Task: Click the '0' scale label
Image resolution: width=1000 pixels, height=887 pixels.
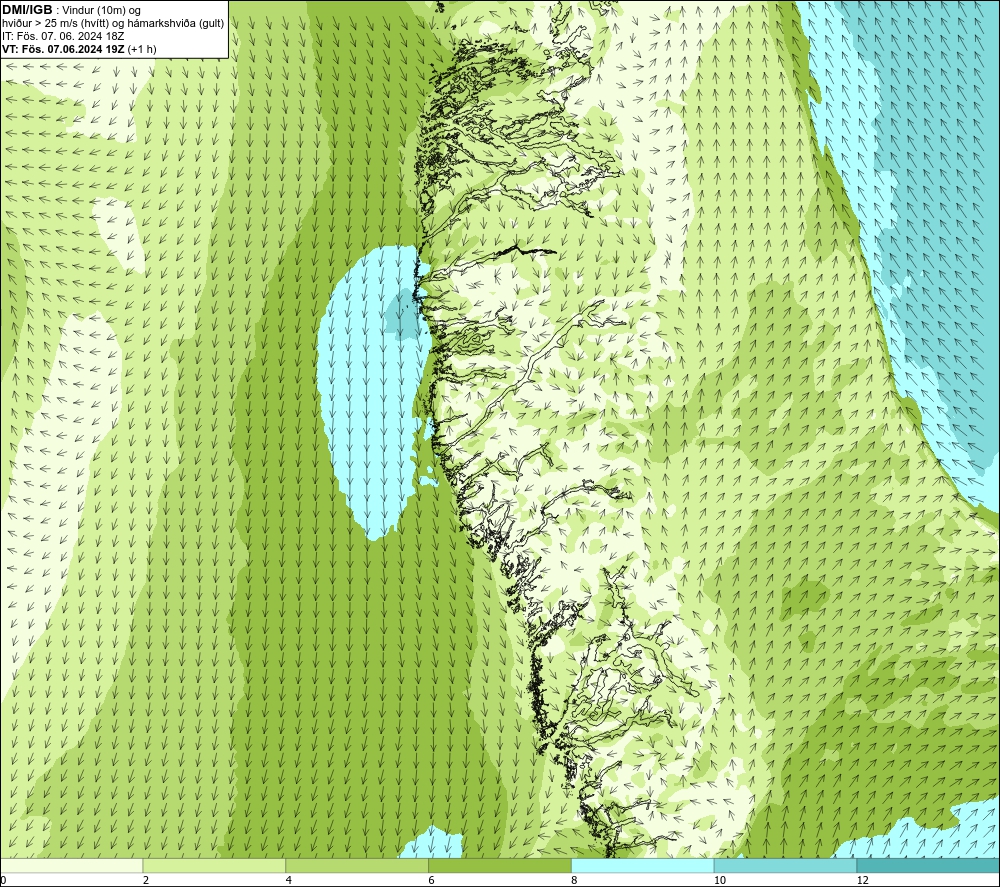Action: point(3,880)
